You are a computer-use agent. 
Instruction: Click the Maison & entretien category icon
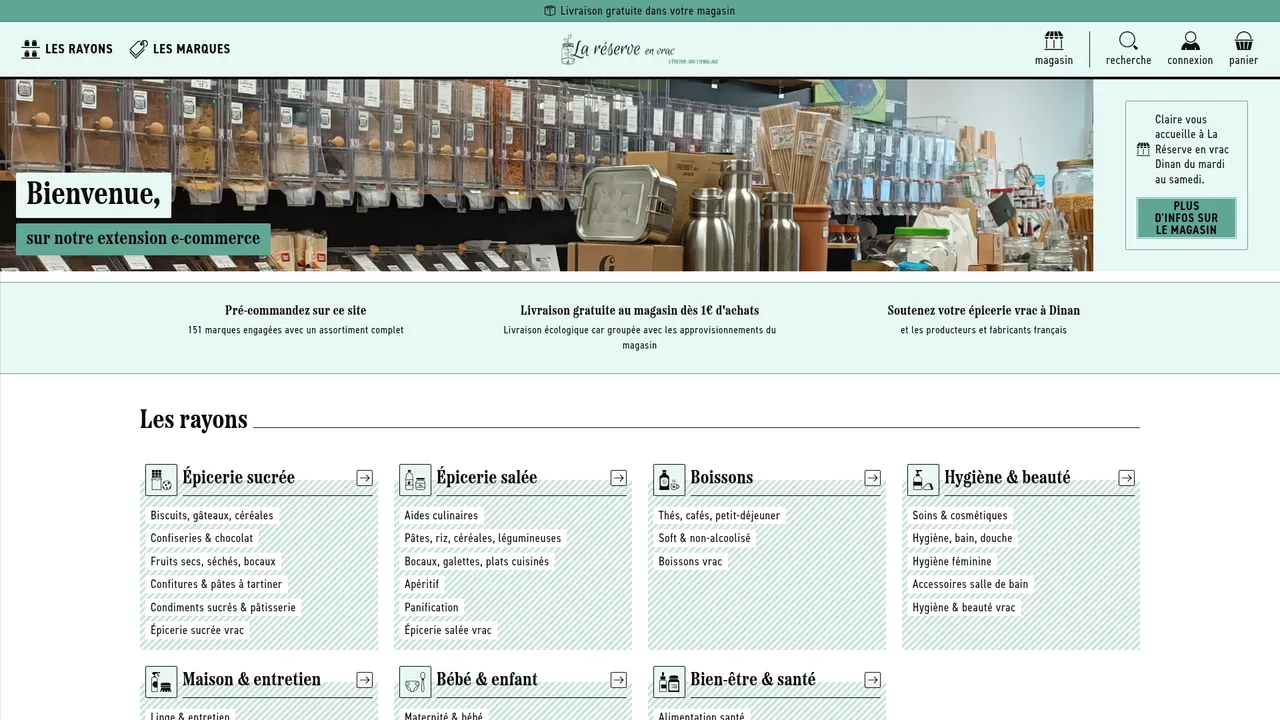[161, 682]
